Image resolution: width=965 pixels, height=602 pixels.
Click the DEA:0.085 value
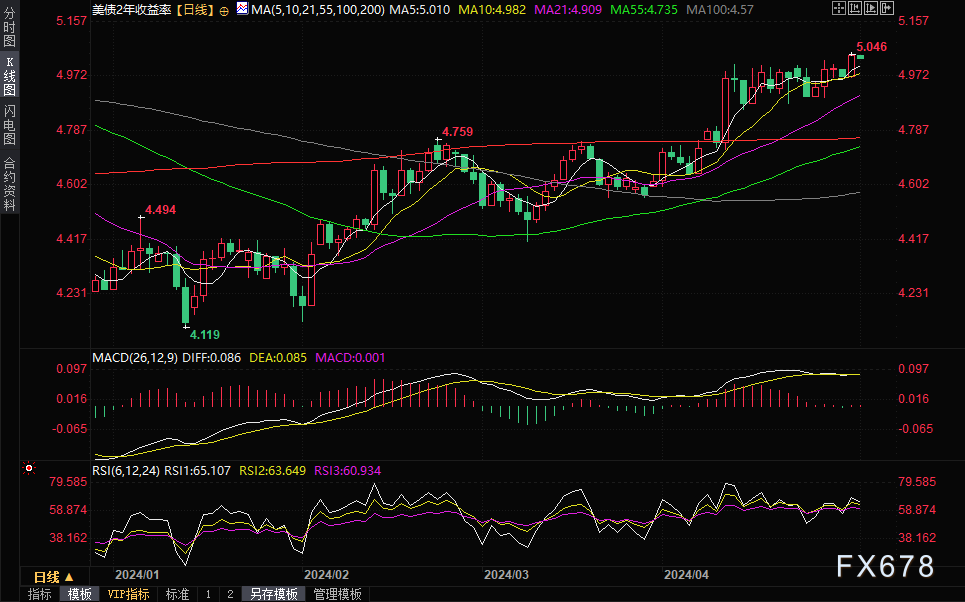(x=278, y=358)
